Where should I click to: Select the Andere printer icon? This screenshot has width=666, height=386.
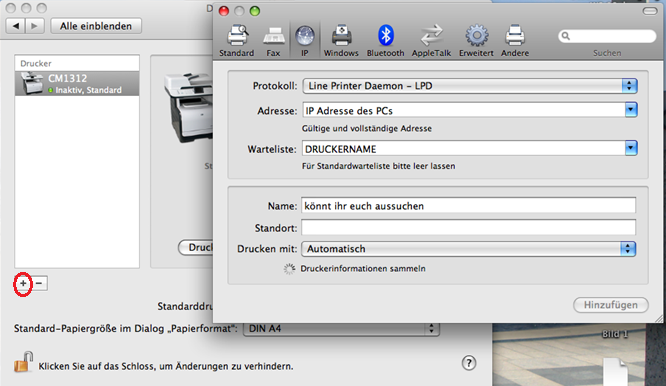click(x=515, y=41)
